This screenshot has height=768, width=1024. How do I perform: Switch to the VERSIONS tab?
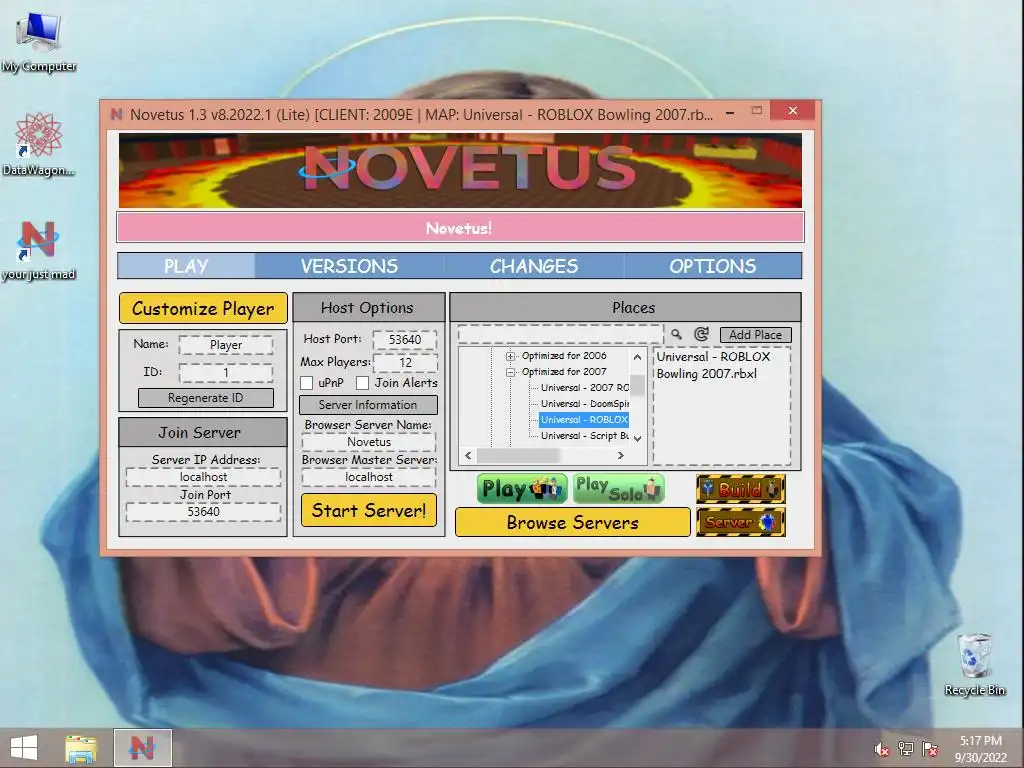coord(349,266)
